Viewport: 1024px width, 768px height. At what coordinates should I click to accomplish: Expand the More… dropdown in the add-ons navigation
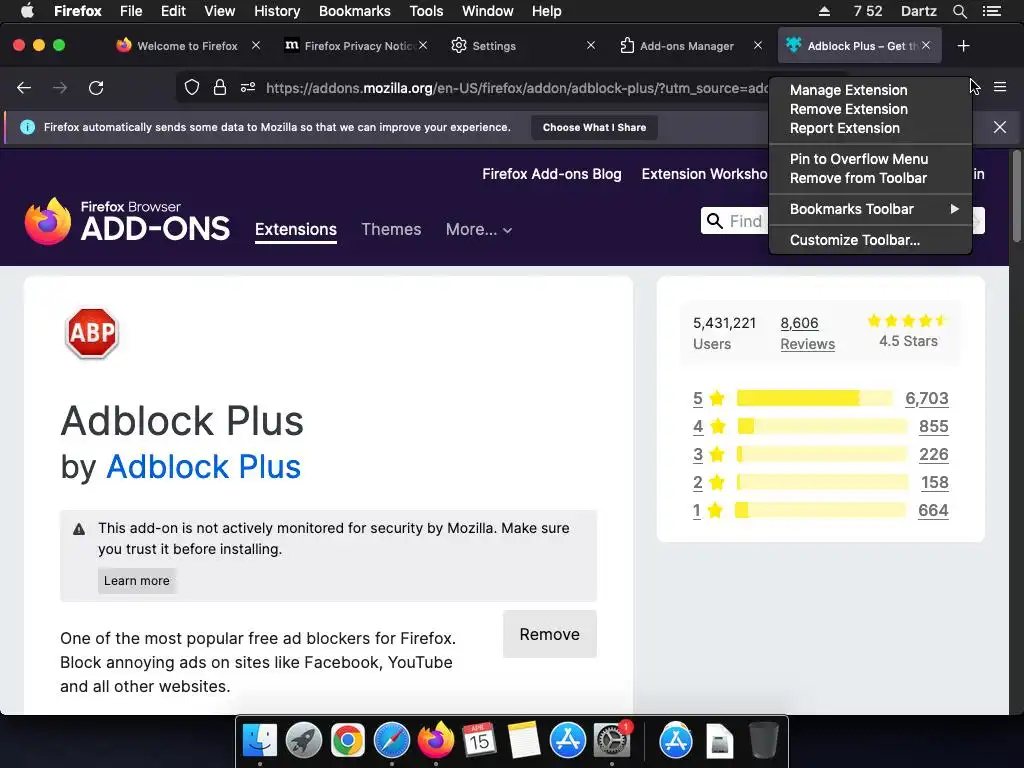click(479, 229)
